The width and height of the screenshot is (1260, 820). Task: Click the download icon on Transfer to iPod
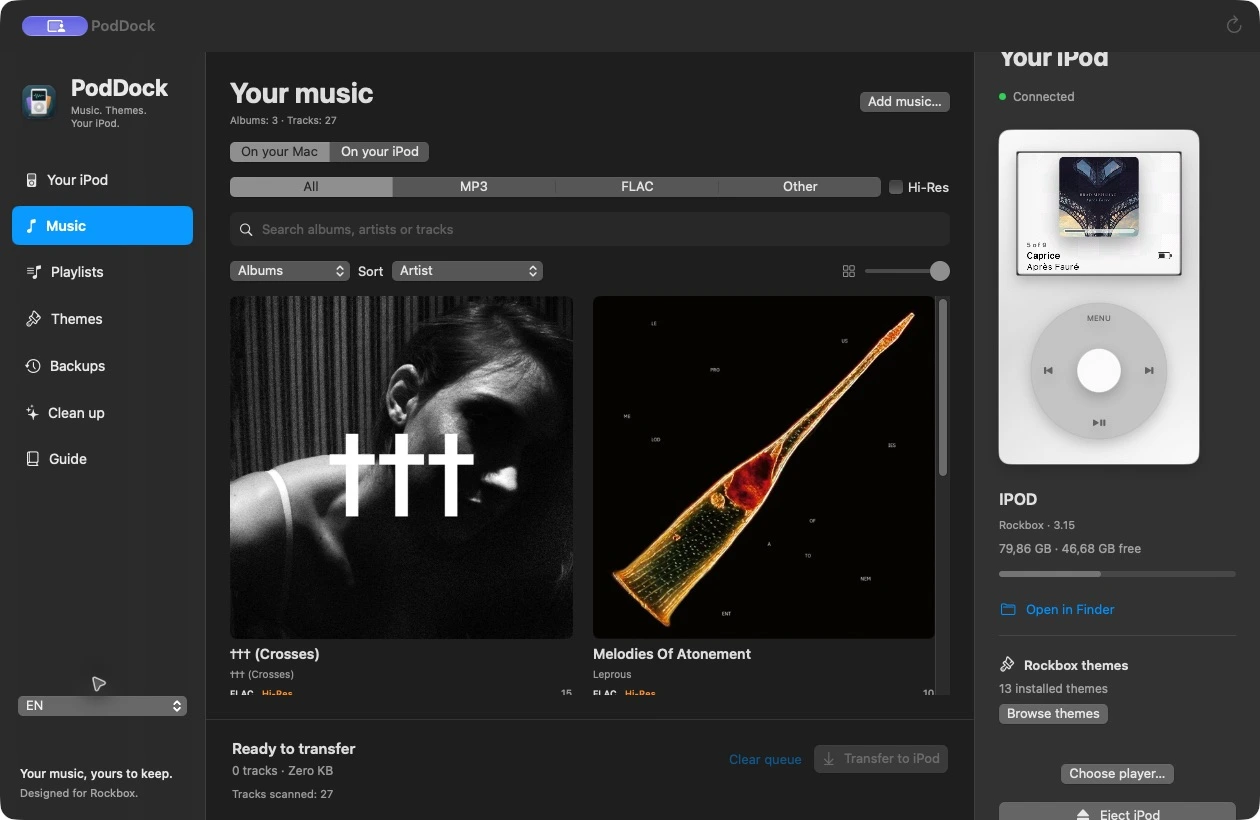tap(829, 759)
